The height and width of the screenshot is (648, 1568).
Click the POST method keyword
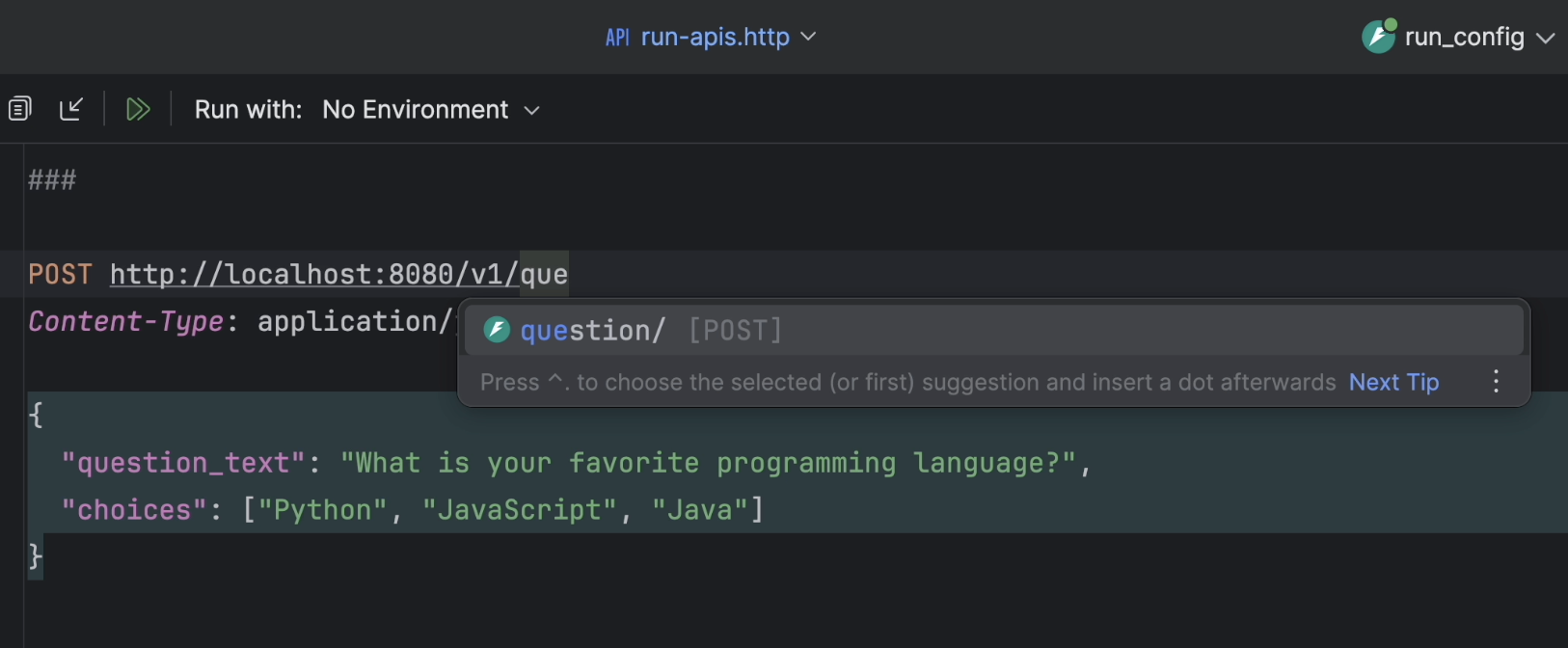(60, 275)
